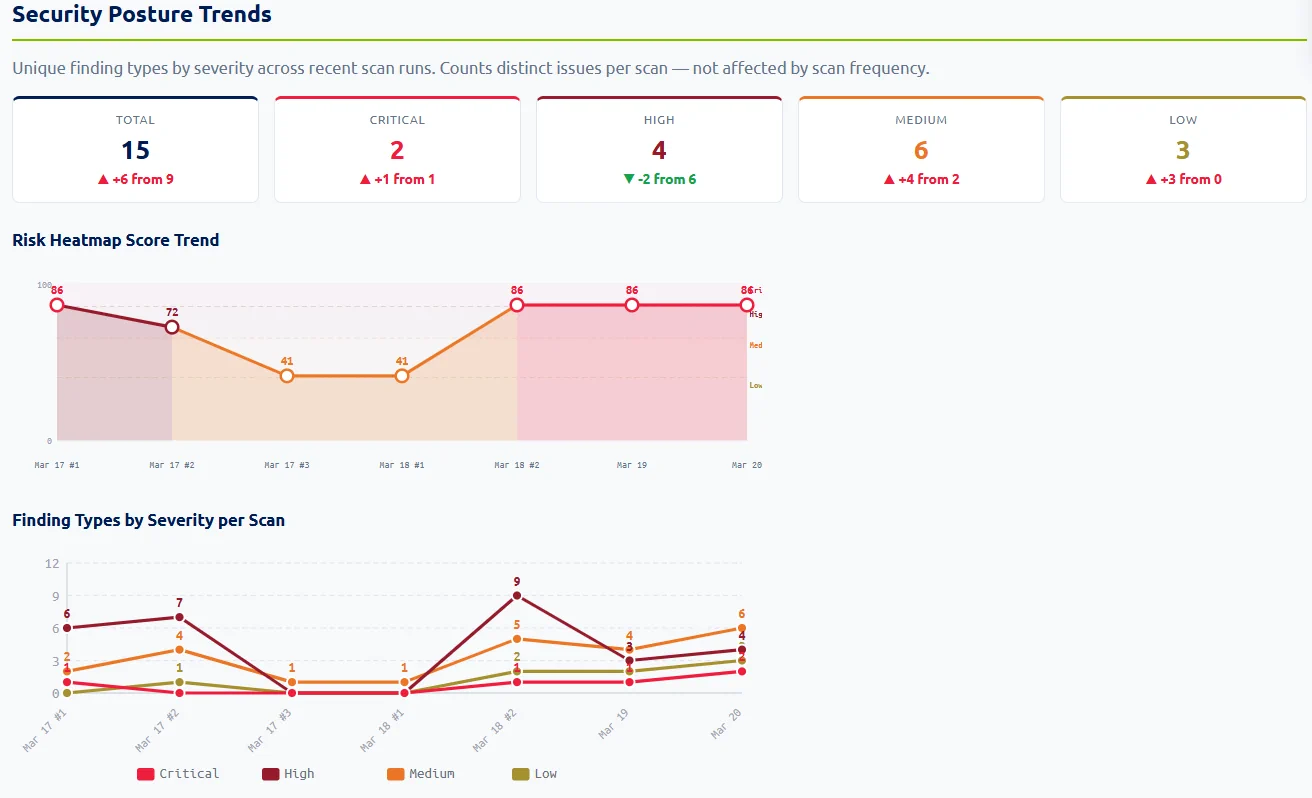1312x798 pixels.
Task: Click the green -2 from 6 indicator
Action: [659, 179]
